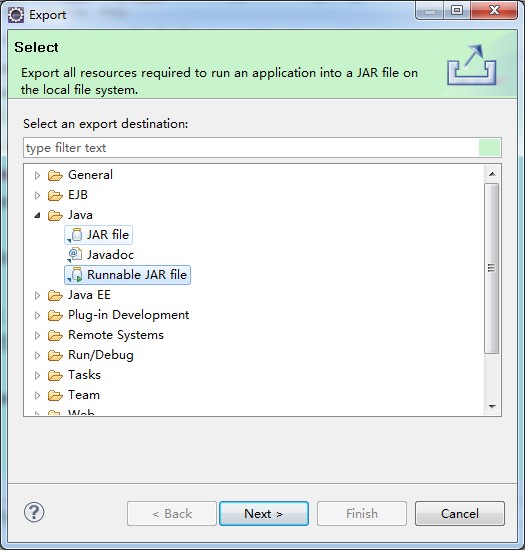
Task: Click the vertical scrollbar thumb
Action: pyautogui.click(x=492, y=268)
